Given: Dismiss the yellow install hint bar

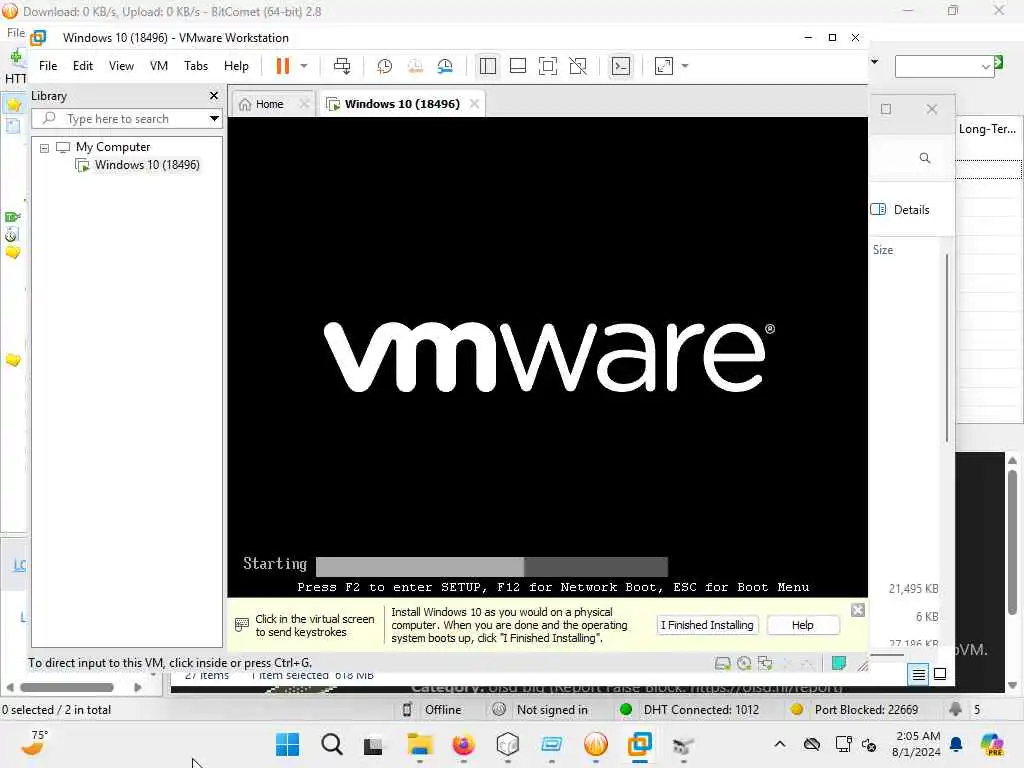Looking at the screenshot, I should [x=857, y=610].
